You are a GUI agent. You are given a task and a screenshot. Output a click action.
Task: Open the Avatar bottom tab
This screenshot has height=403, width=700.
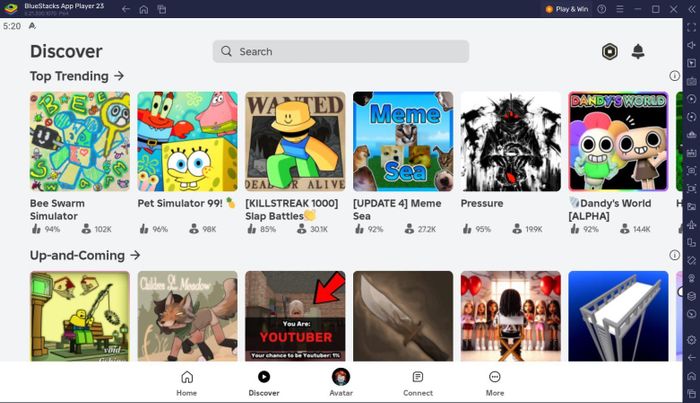[x=341, y=383]
